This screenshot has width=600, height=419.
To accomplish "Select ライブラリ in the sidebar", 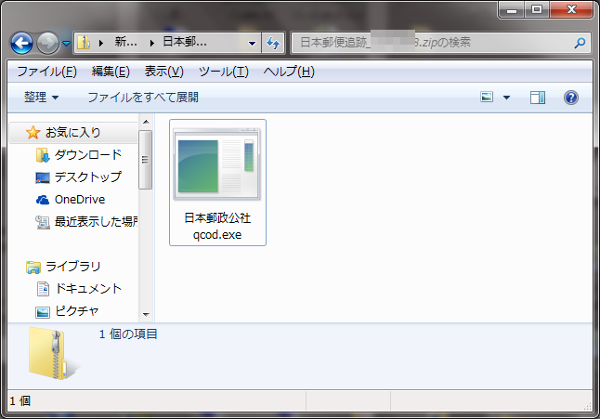I will click(x=73, y=266).
